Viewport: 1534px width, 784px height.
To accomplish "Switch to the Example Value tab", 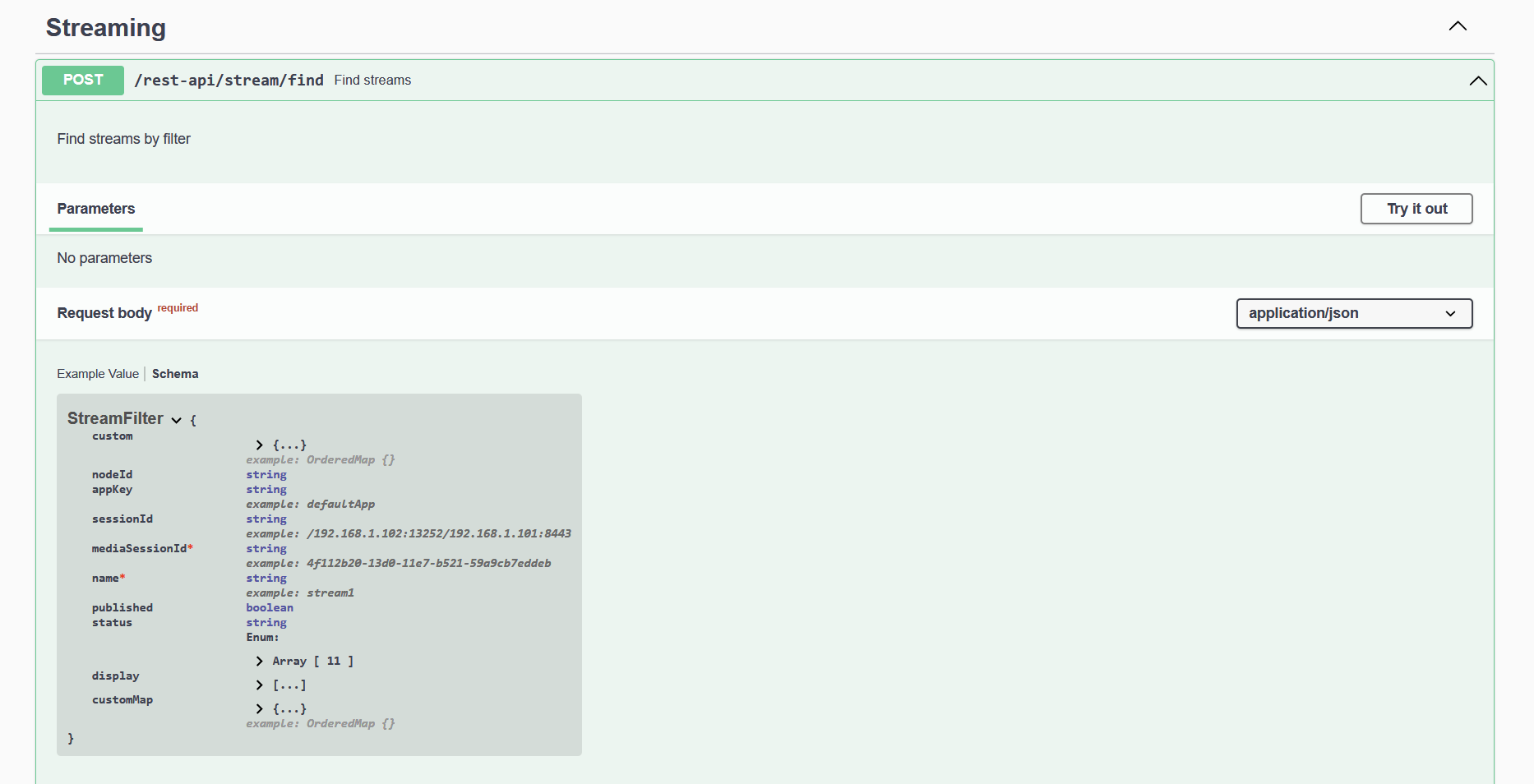I will click(x=98, y=374).
